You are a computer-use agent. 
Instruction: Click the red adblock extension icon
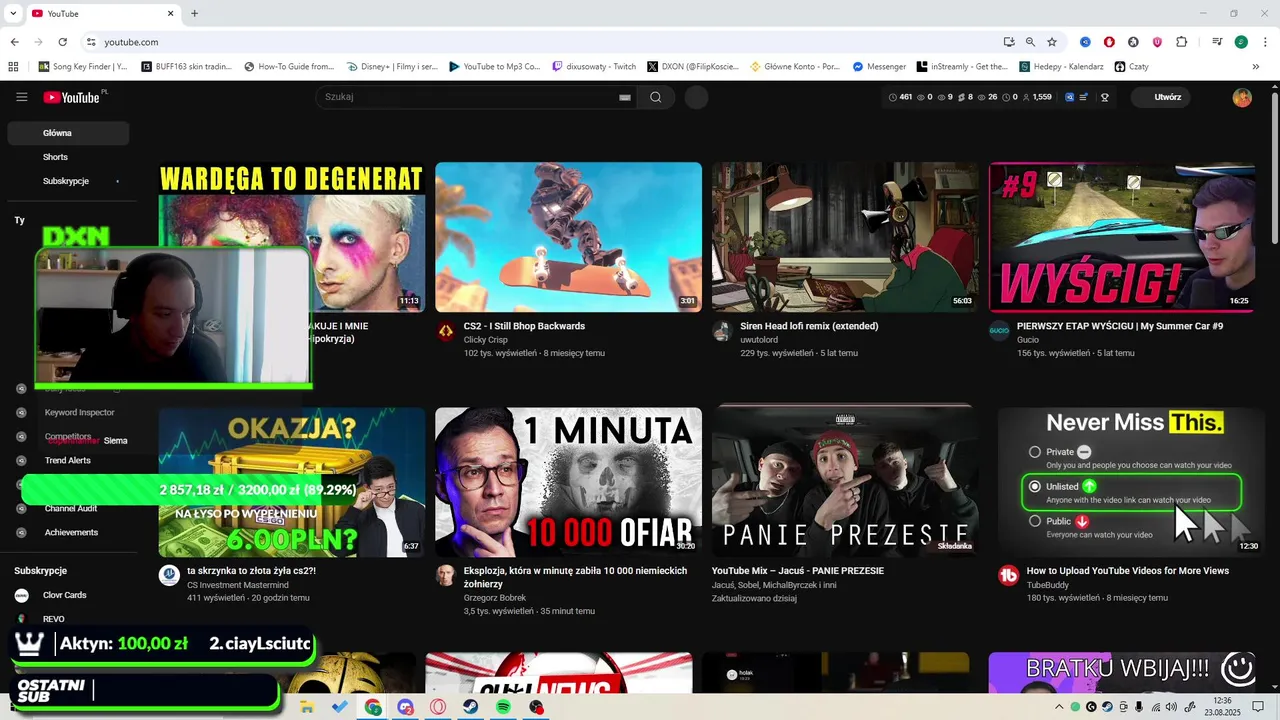(1109, 42)
